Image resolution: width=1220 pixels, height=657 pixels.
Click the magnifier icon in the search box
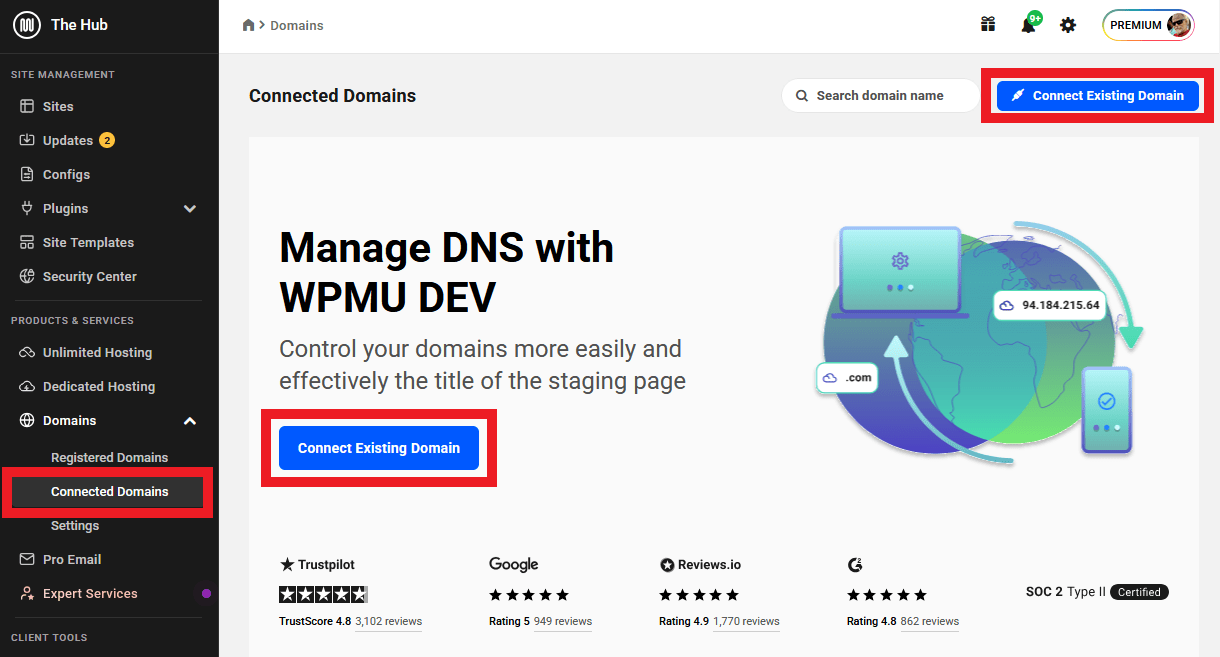[802, 96]
